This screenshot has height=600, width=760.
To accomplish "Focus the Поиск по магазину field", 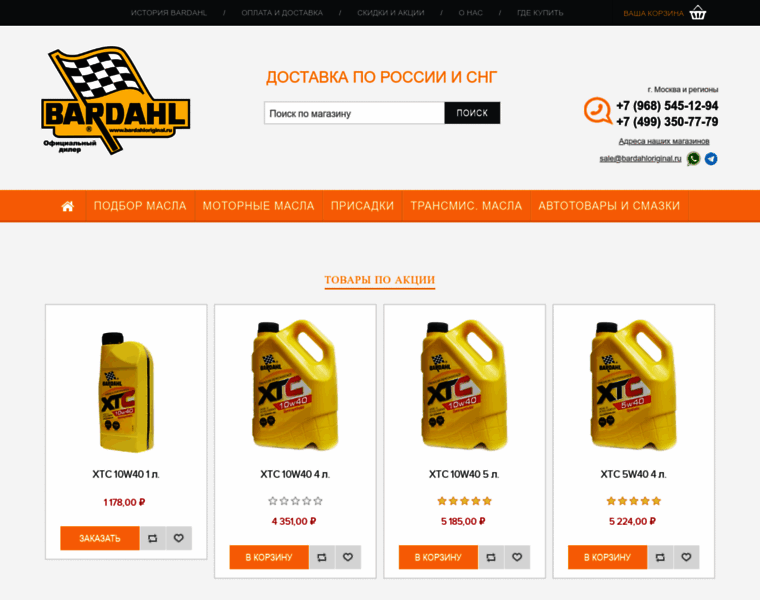I will click(354, 113).
